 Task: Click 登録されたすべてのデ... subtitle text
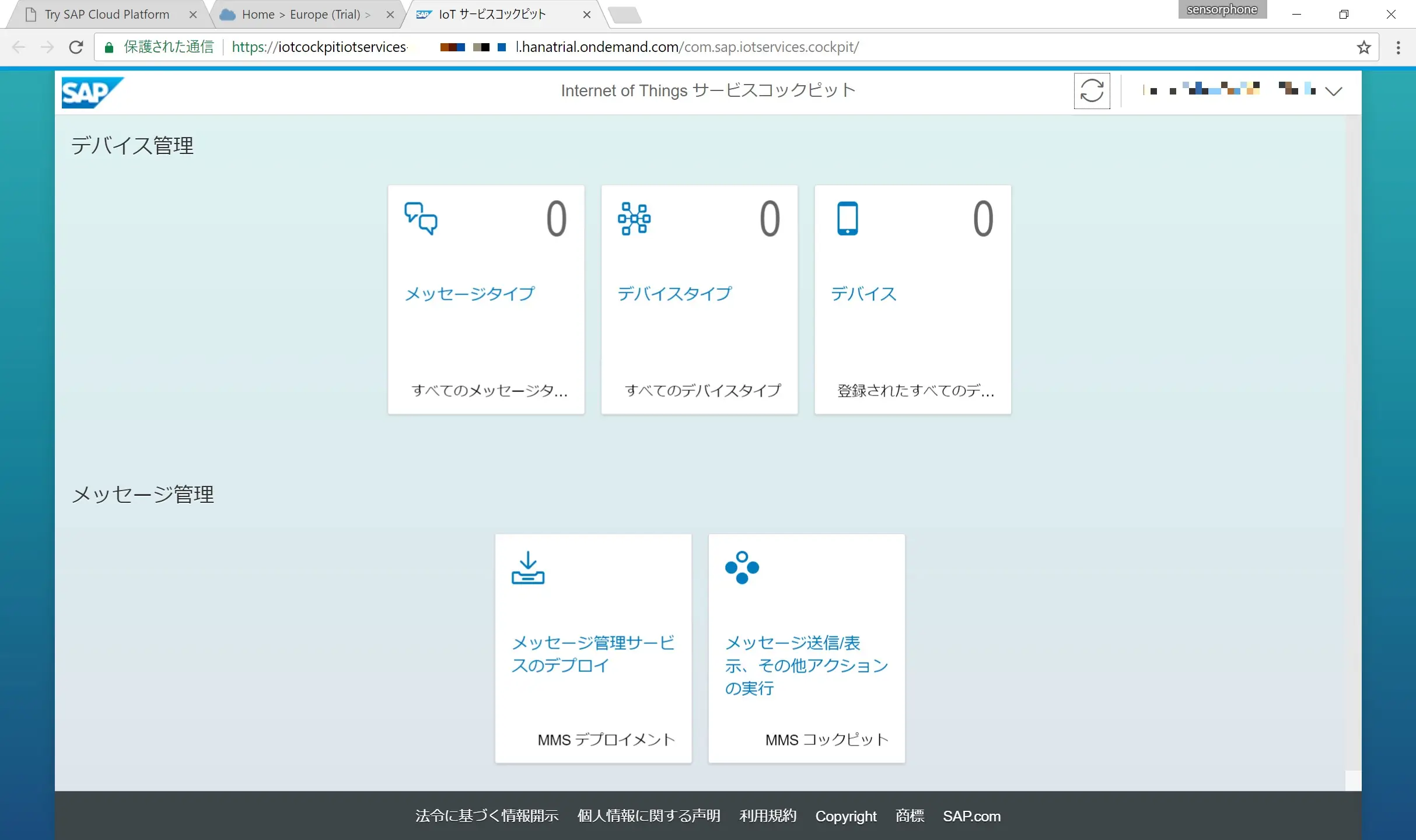pyautogui.click(x=916, y=391)
